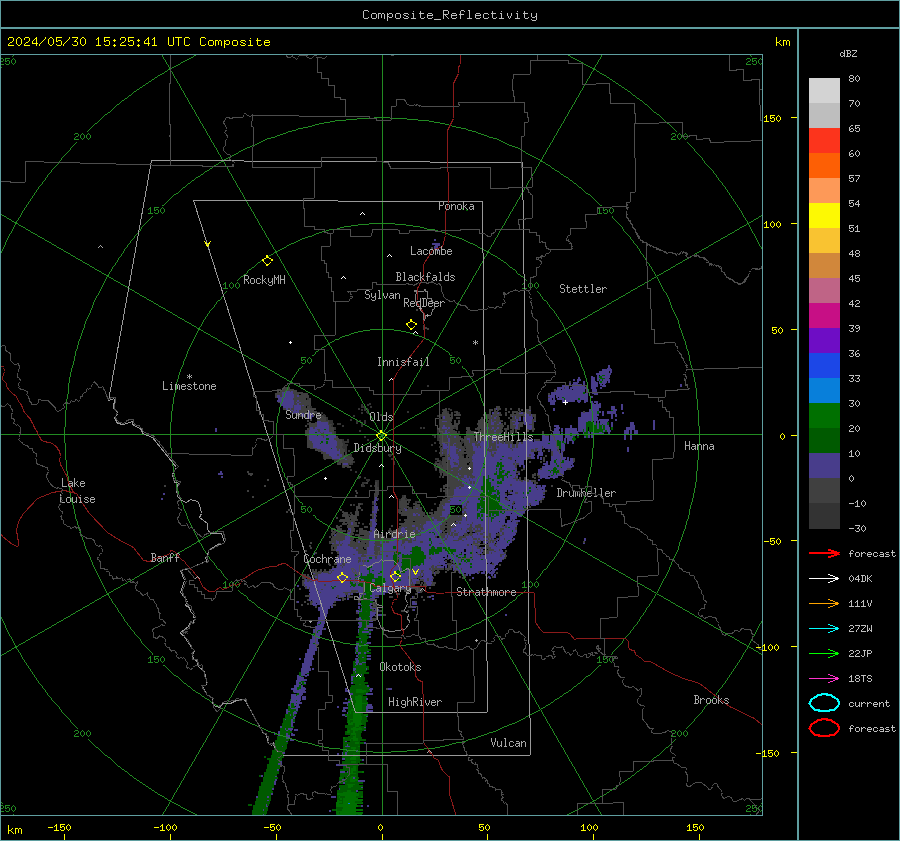Screen dimensions: 900x841
Task: Click the Lacombe town label
Action: 431,251
